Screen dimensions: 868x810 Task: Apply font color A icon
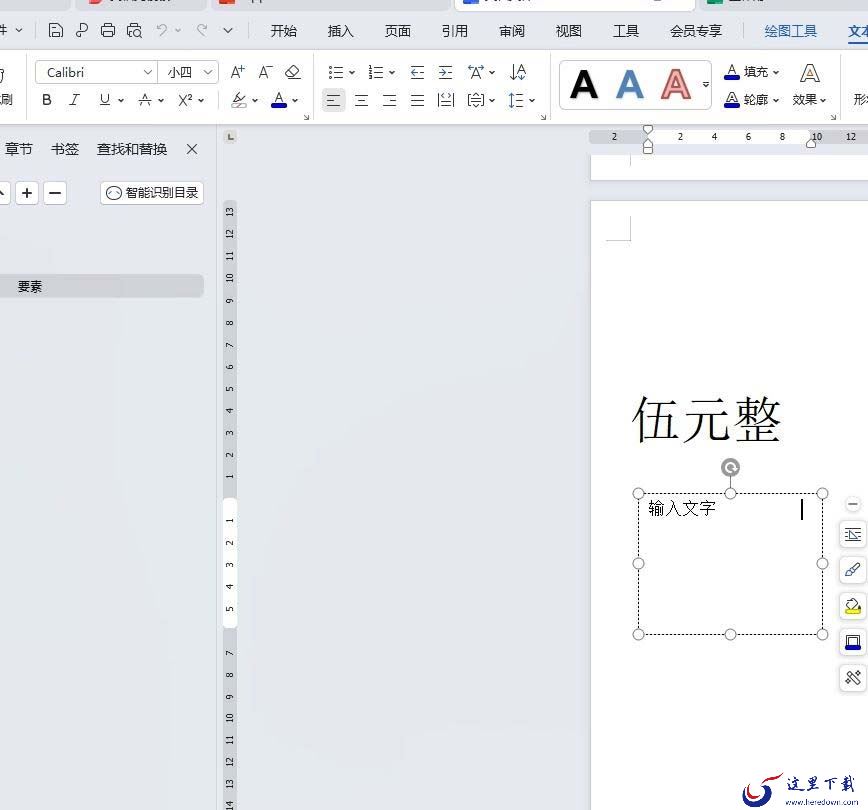pyautogui.click(x=279, y=100)
